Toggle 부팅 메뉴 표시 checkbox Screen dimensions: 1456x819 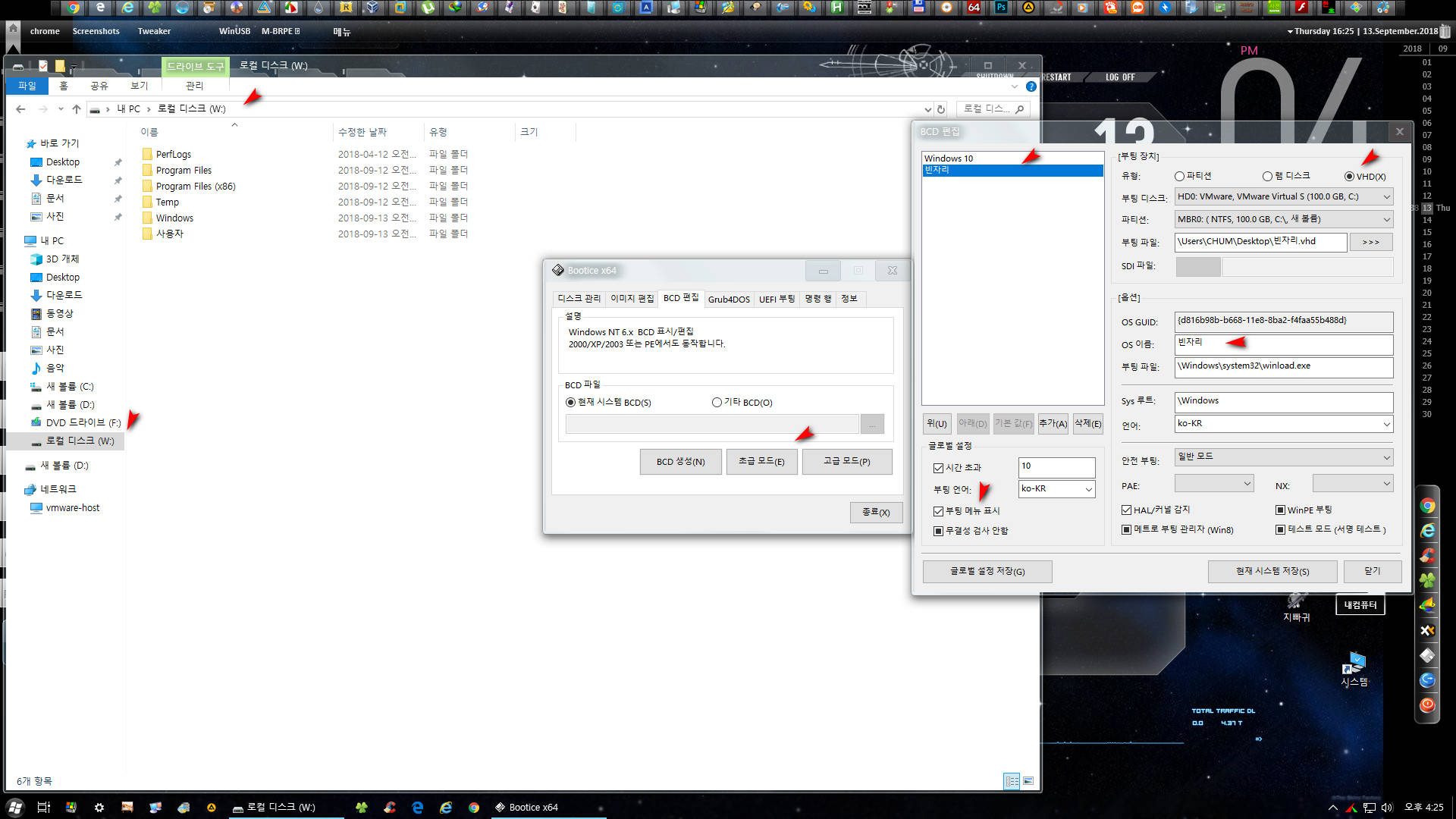[938, 511]
